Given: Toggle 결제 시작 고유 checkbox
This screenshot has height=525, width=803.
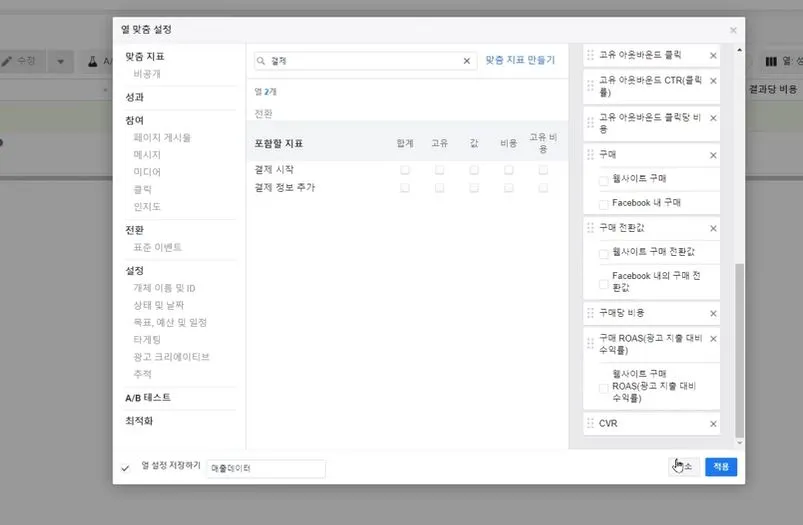Looking at the screenshot, I should (x=439, y=170).
